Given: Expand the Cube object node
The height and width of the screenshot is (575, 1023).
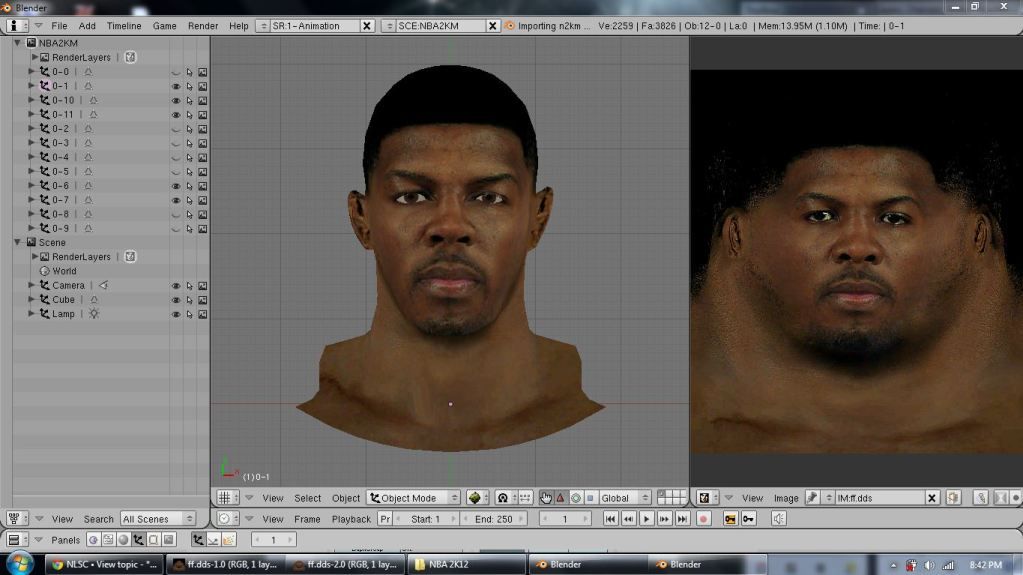Looking at the screenshot, I should 31,300.
